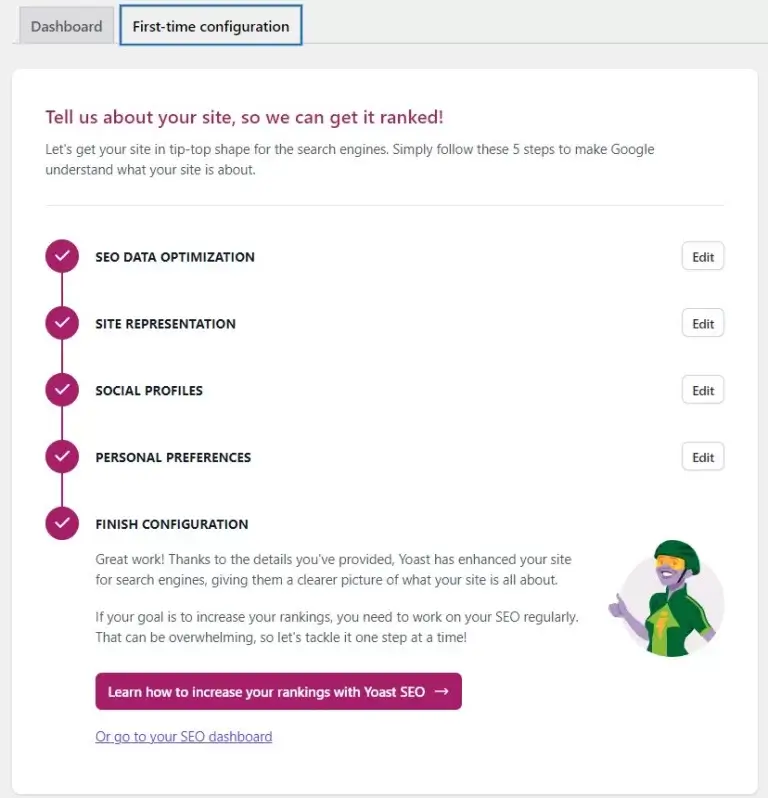Expand the SITE REPRESENTATION step heading
768x798 pixels.
(165, 324)
